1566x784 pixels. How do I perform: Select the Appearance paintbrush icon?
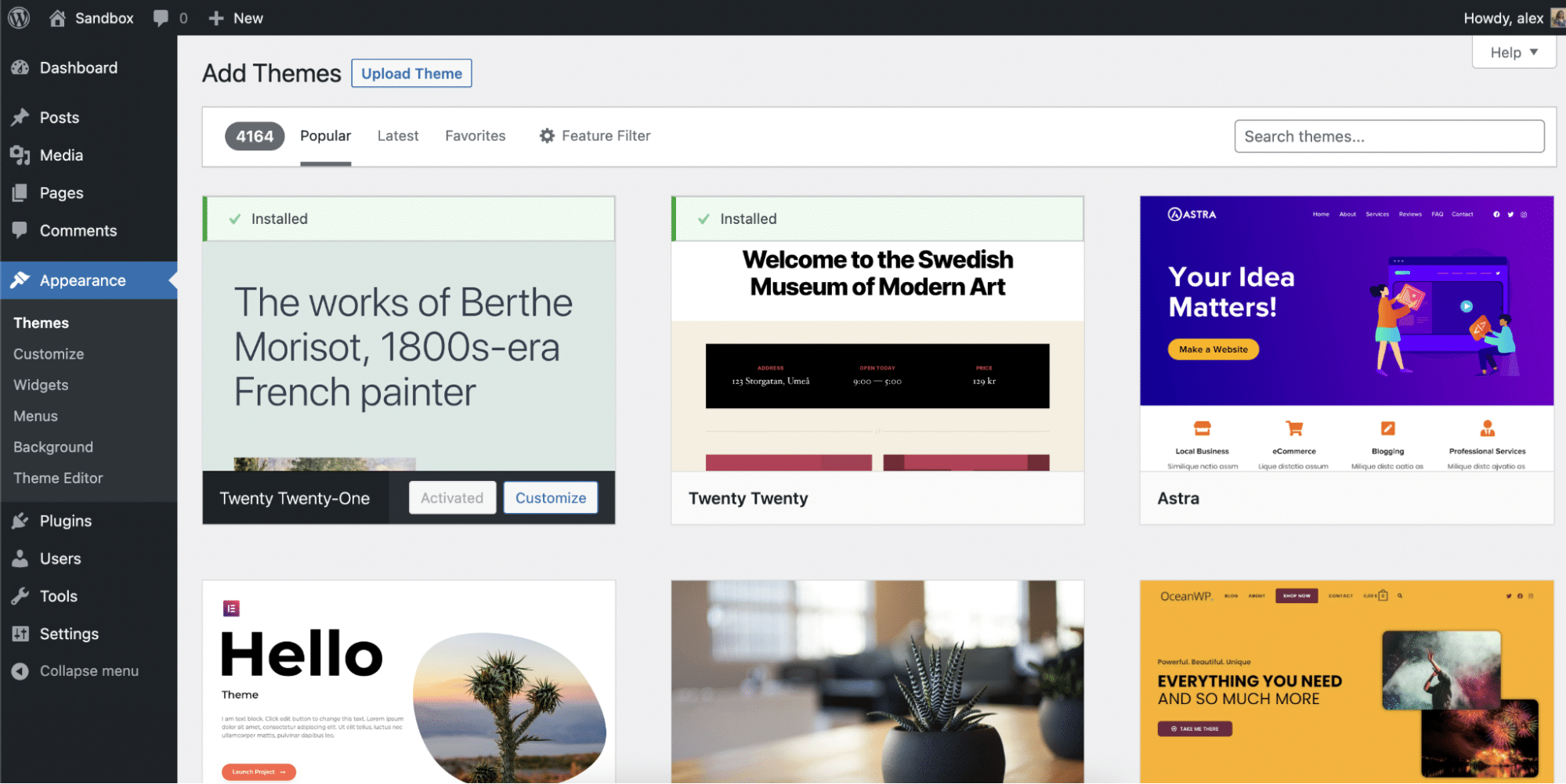point(21,280)
